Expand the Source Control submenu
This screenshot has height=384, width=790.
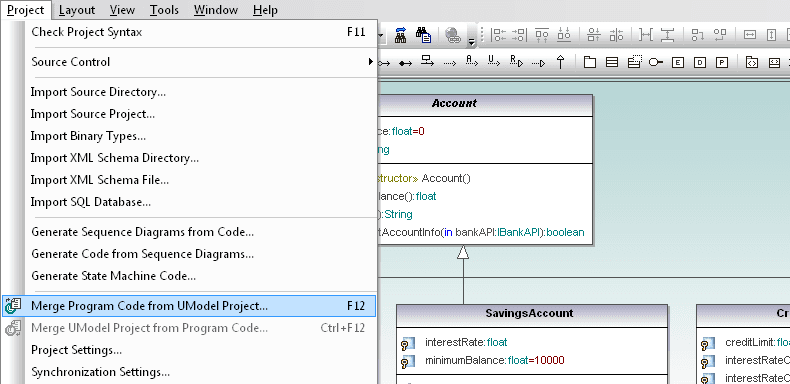click(189, 61)
